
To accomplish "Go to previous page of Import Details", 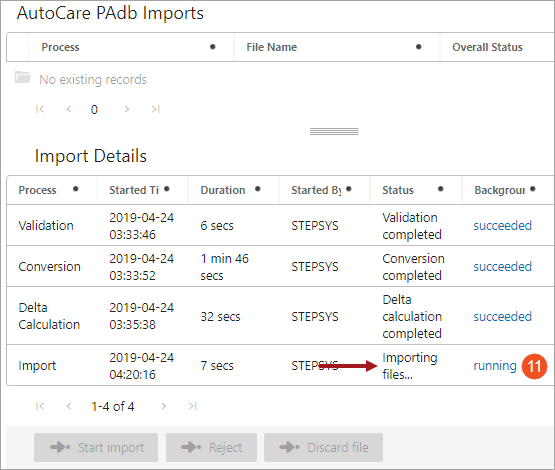I will pyautogui.click(x=69, y=406).
